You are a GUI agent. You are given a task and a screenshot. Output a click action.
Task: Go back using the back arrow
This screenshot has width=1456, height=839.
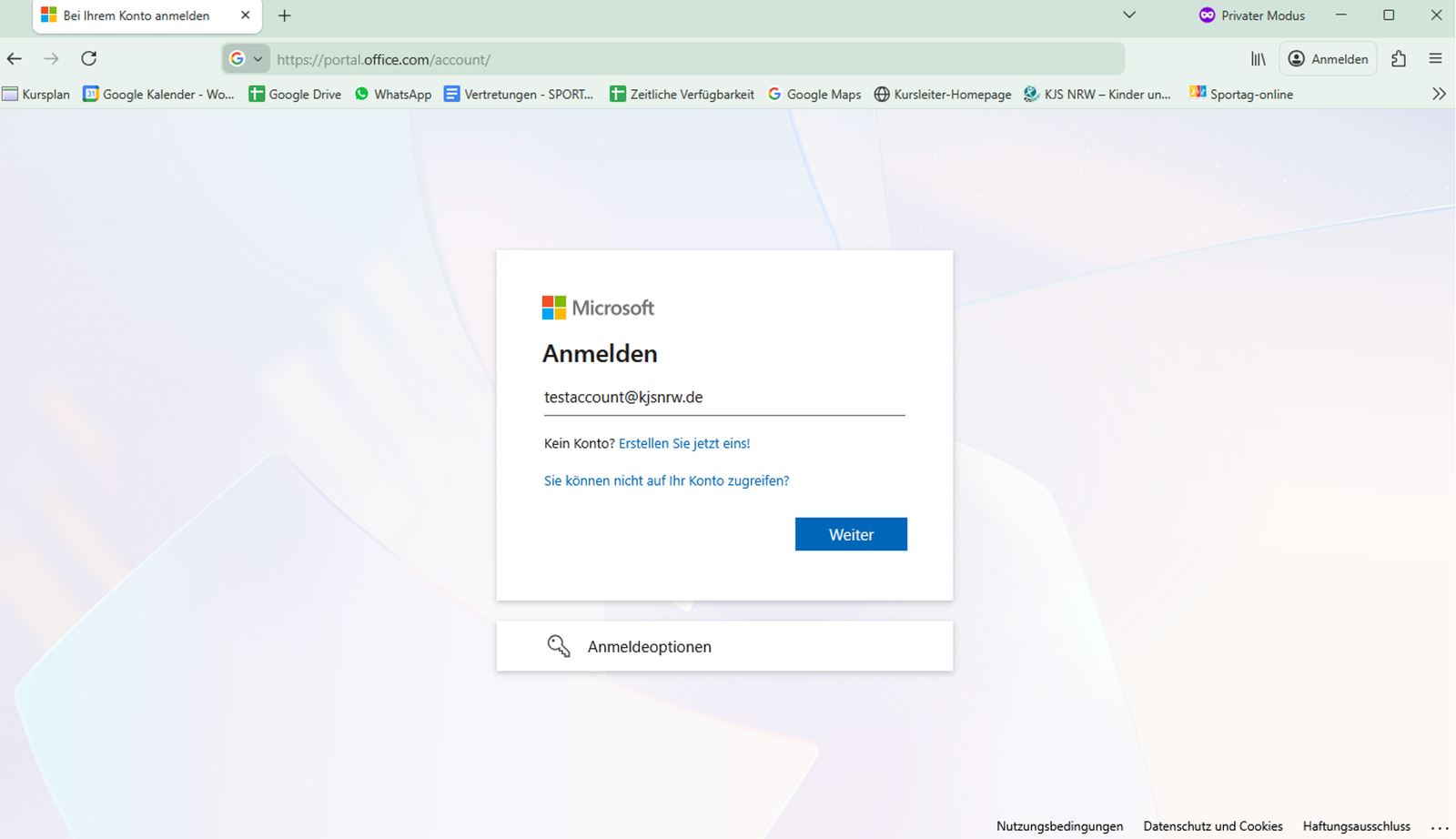[x=15, y=59]
